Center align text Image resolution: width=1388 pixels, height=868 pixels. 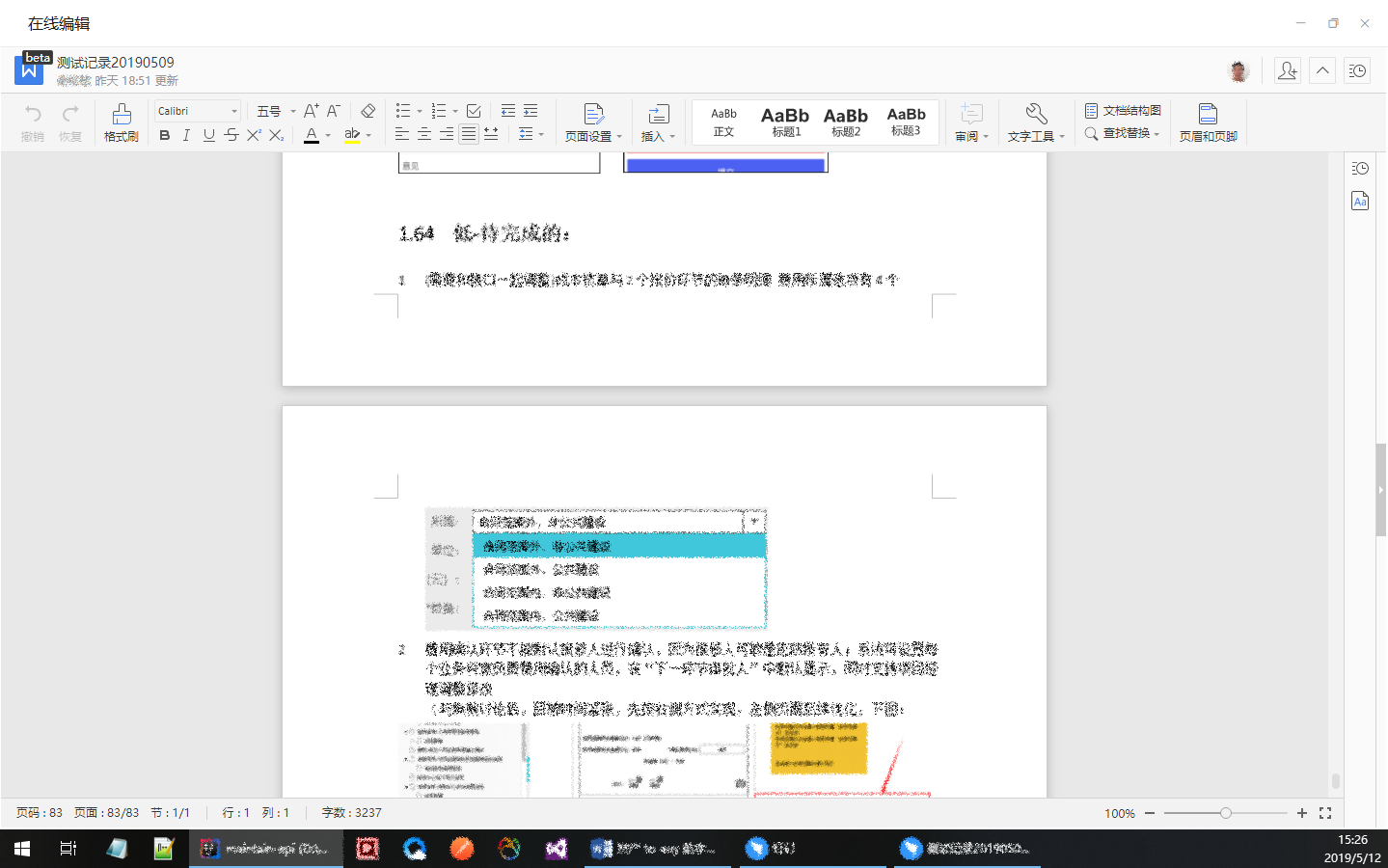(424, 135)
